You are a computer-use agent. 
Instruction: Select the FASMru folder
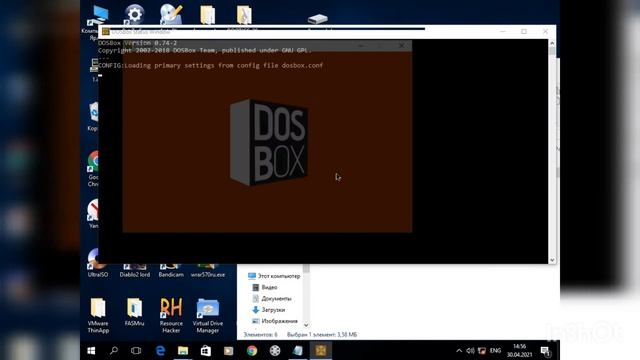(134, 312)
